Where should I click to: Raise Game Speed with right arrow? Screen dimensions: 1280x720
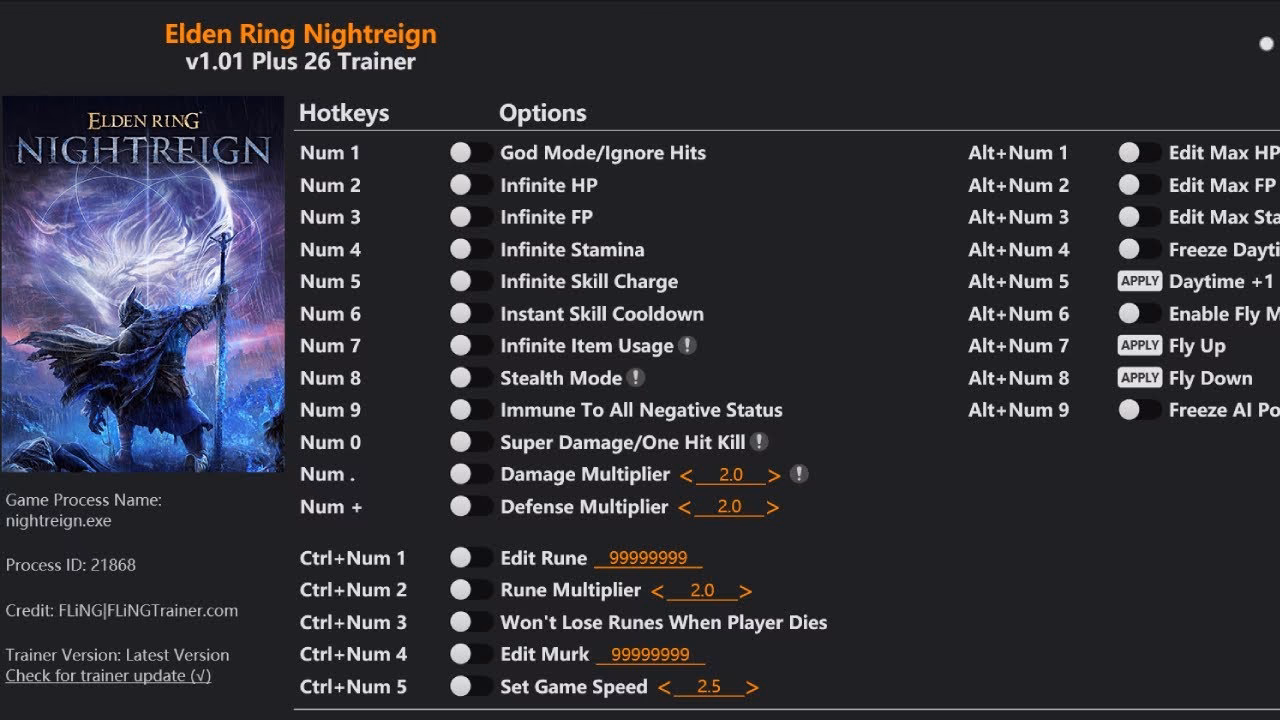(x=752, y=688)
